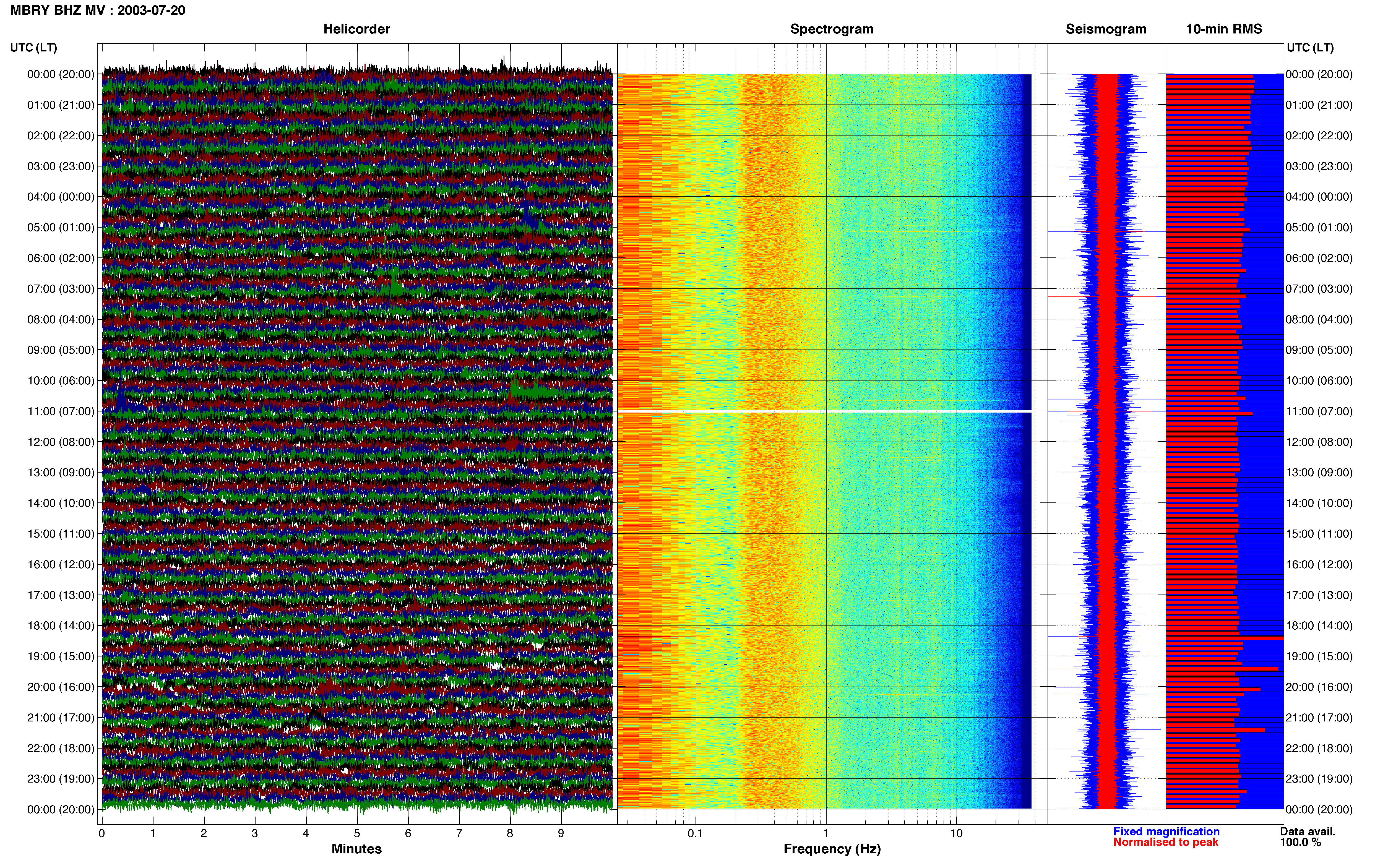
Task: Click right time label '20:00 (16:00)'
Action: (1319, 687)
